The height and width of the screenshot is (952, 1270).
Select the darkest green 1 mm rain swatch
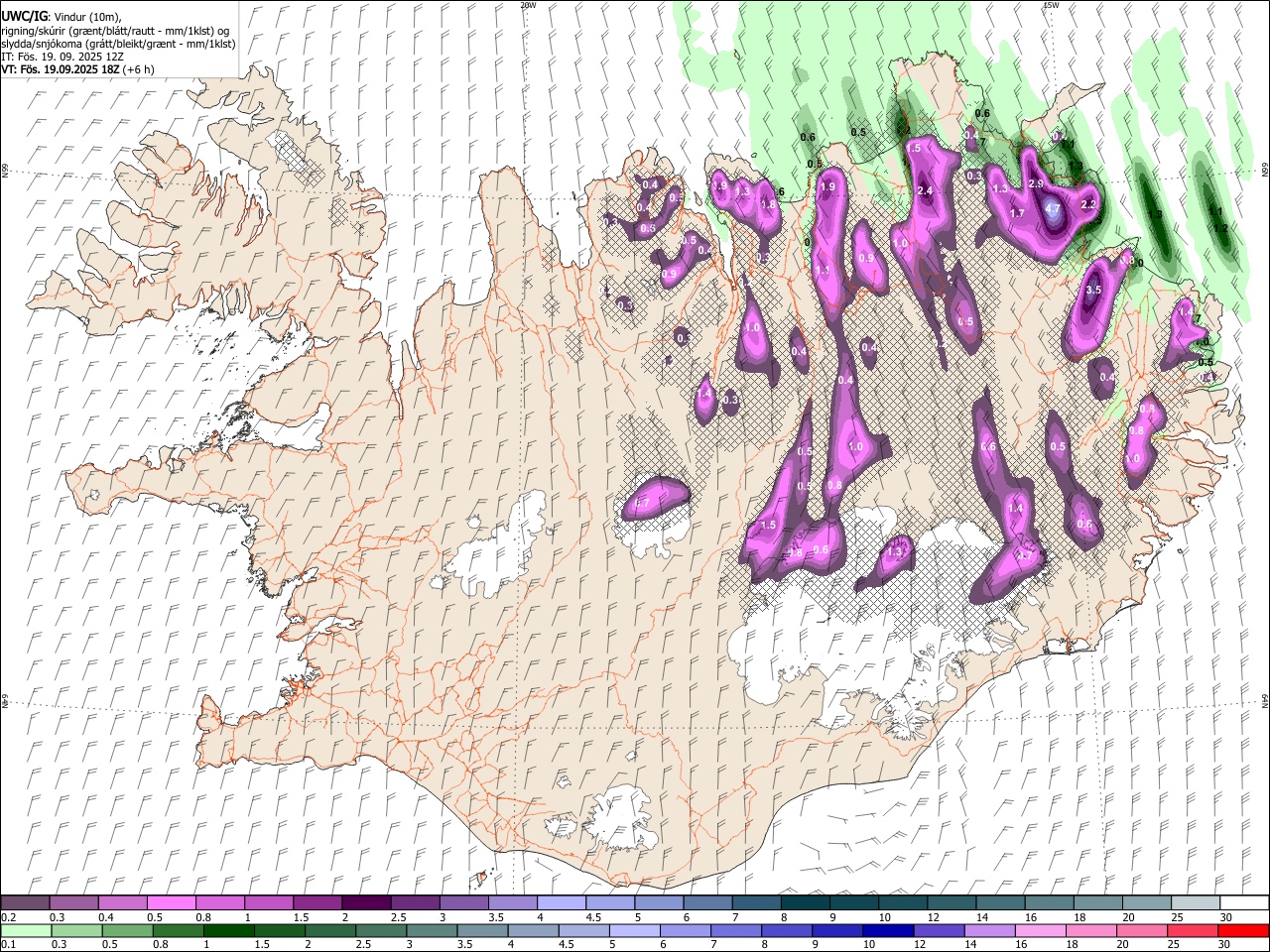[228, 930]
